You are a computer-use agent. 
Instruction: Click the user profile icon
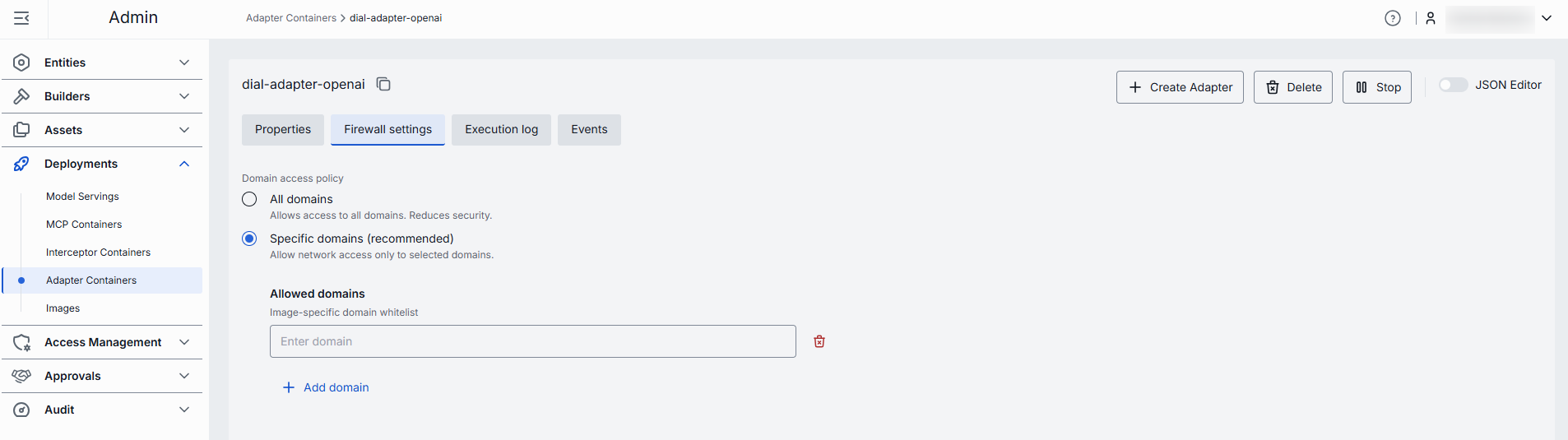point(1431,18)
